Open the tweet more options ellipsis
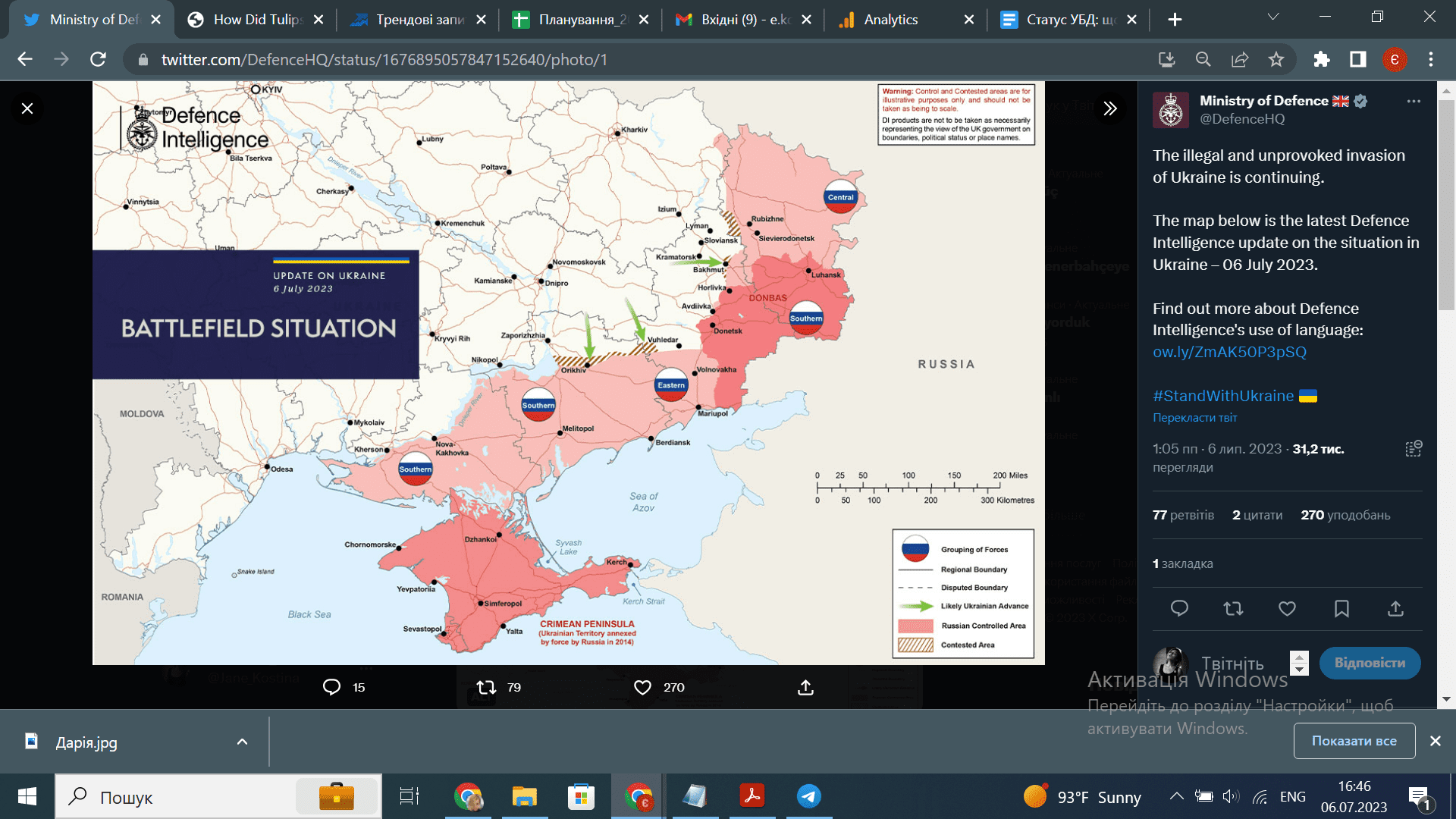This screenshot has width=1456, height=819. 1414,101
